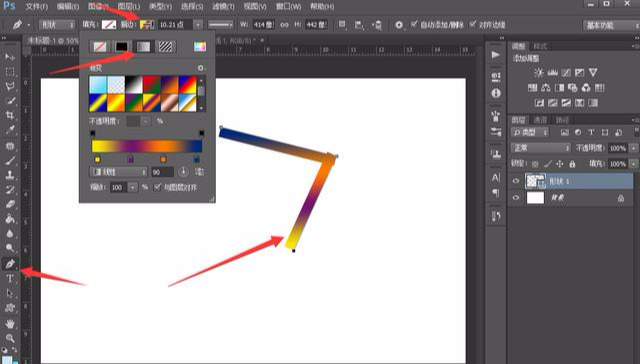
Task: Choose the black-to-white gradient preset
Action: tap(134, 85)
